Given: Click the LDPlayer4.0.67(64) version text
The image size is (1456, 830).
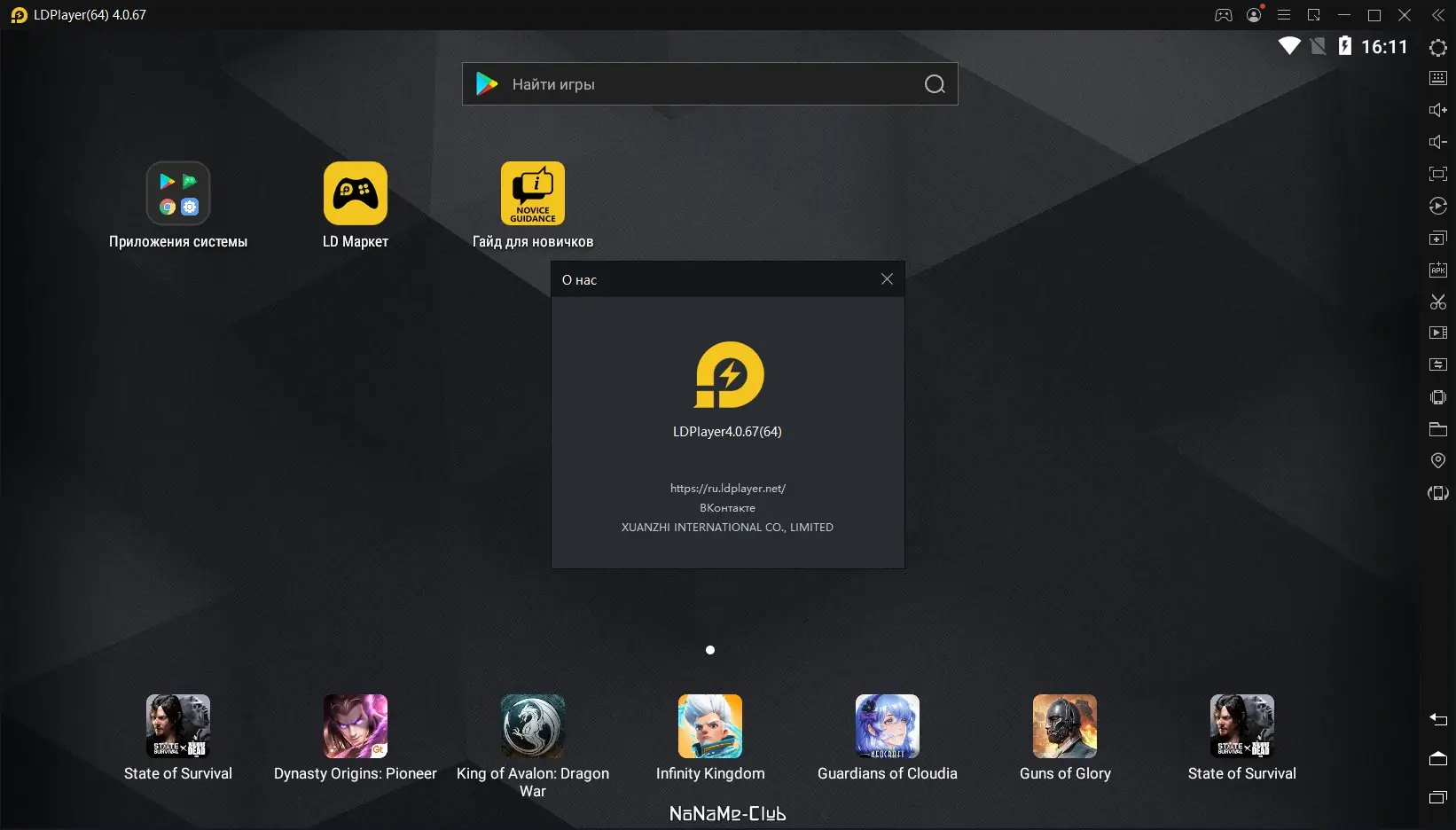Looking at the screenshot, I should pos(728,432).
